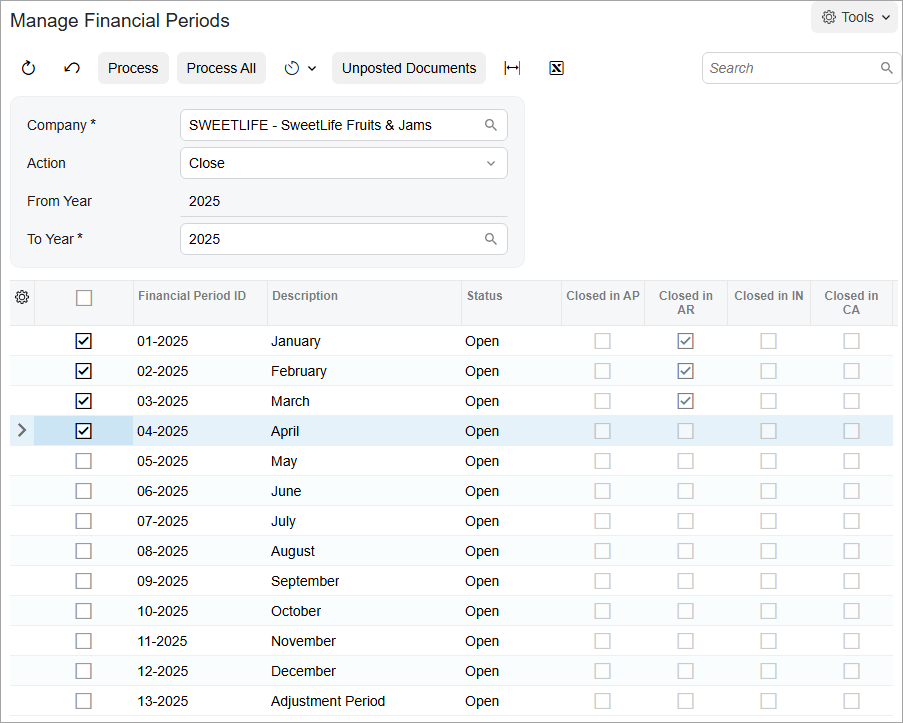Check the 06-2025 June row checkbox

(84, 491)
